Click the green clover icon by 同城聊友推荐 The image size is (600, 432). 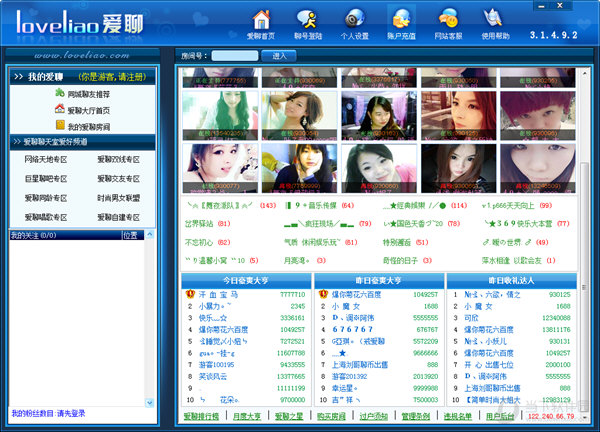60,93
